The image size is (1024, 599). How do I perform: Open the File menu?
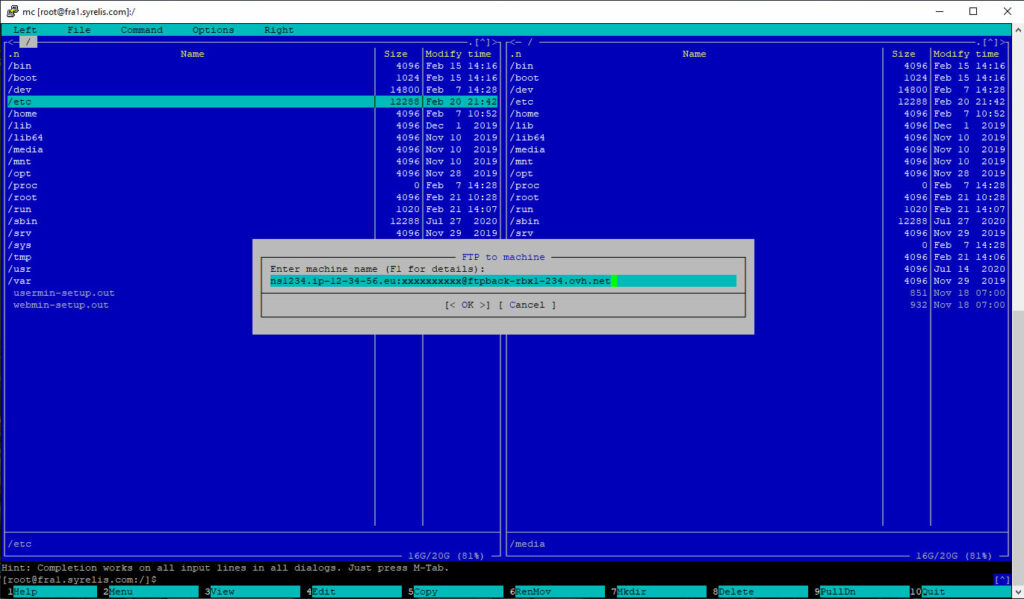(79, 30)
